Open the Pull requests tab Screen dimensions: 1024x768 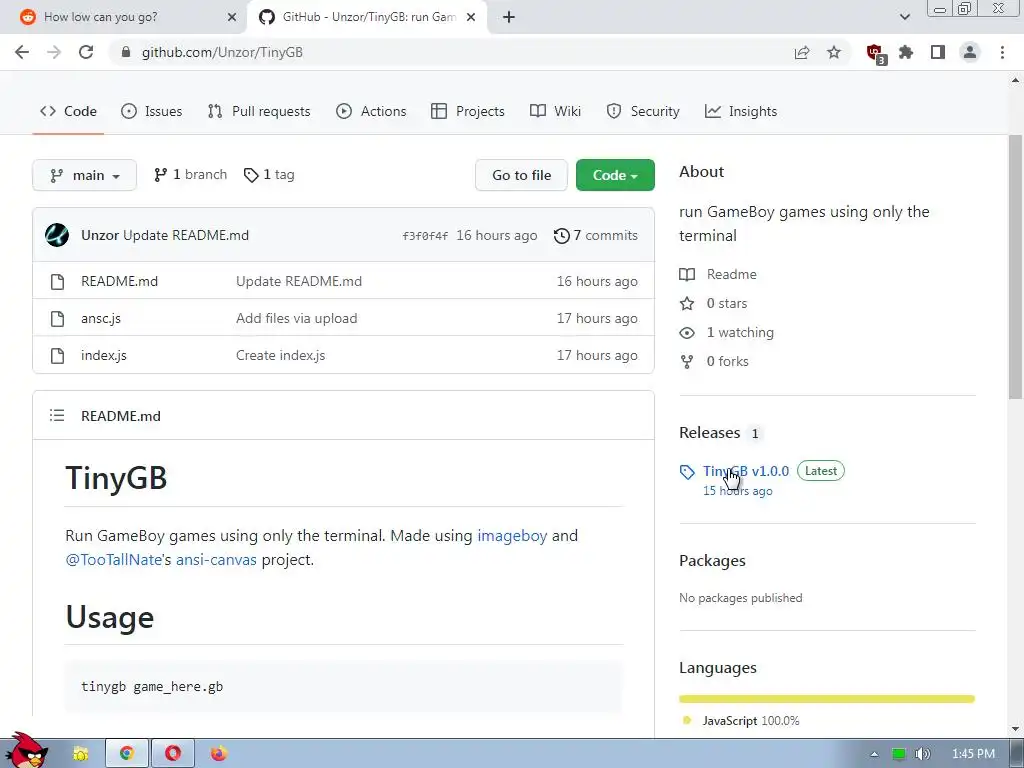coord(259,111)
